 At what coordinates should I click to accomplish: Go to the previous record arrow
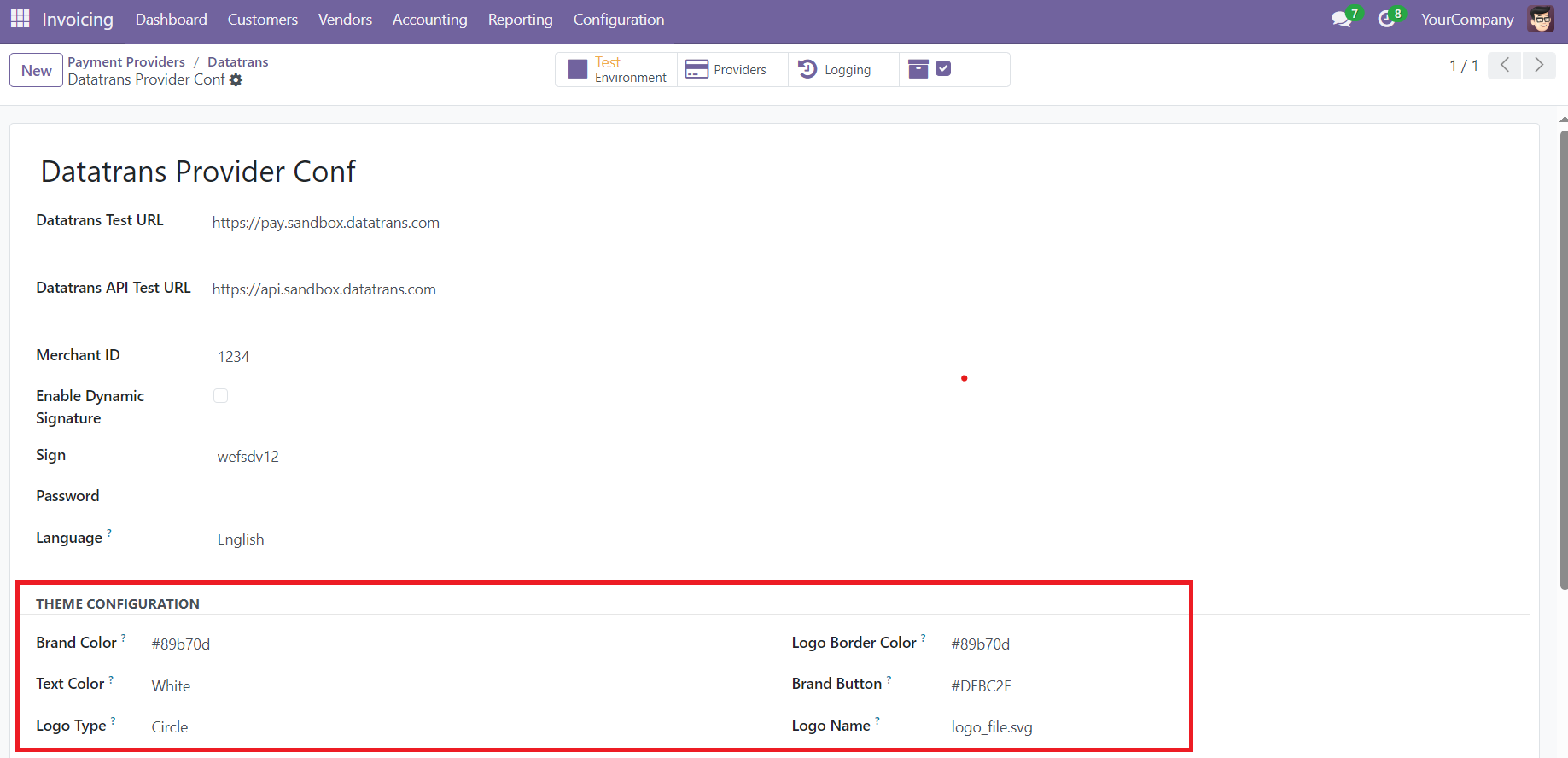pos(1504,66)
